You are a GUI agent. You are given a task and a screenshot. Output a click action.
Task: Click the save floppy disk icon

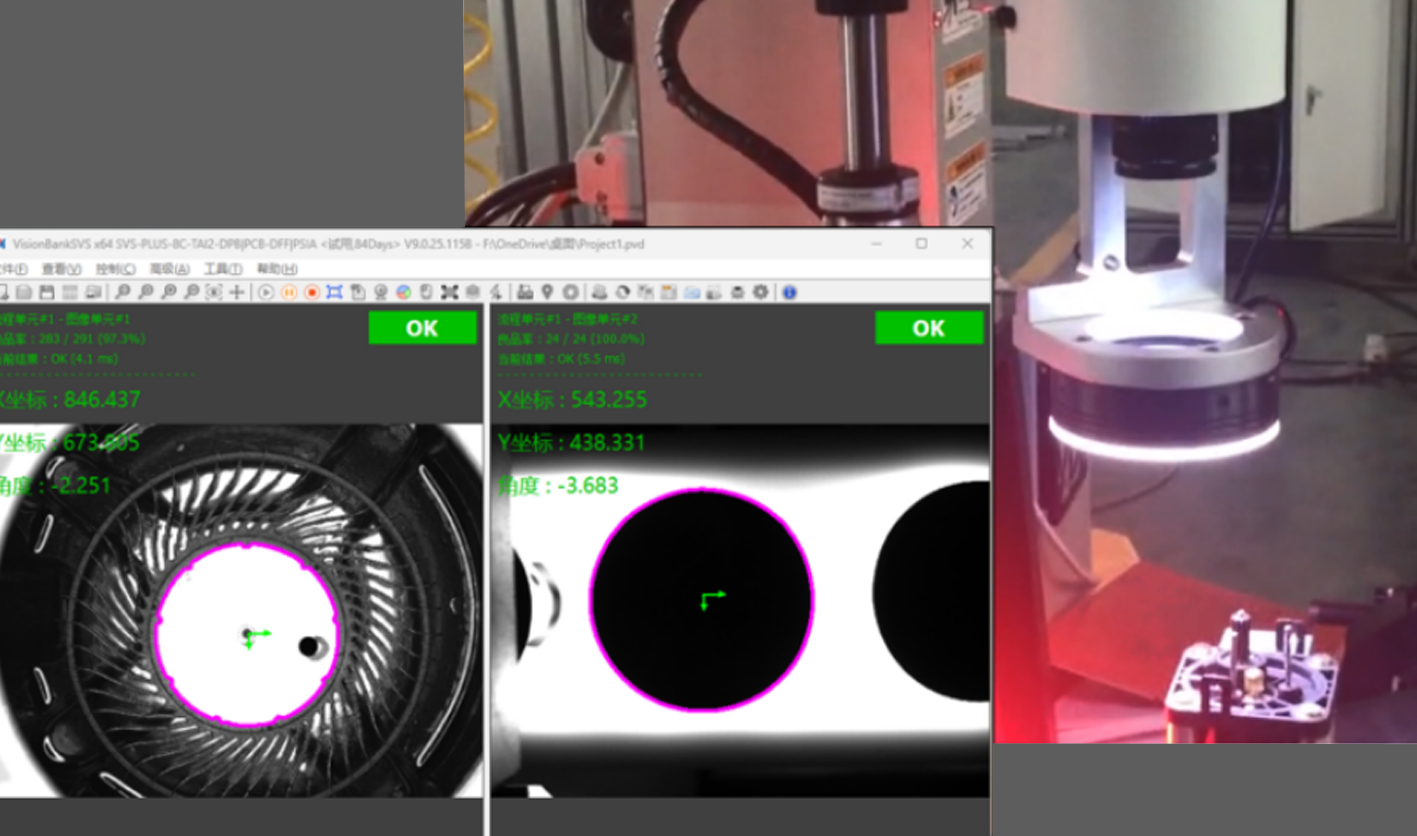click(x=46, y=292)
